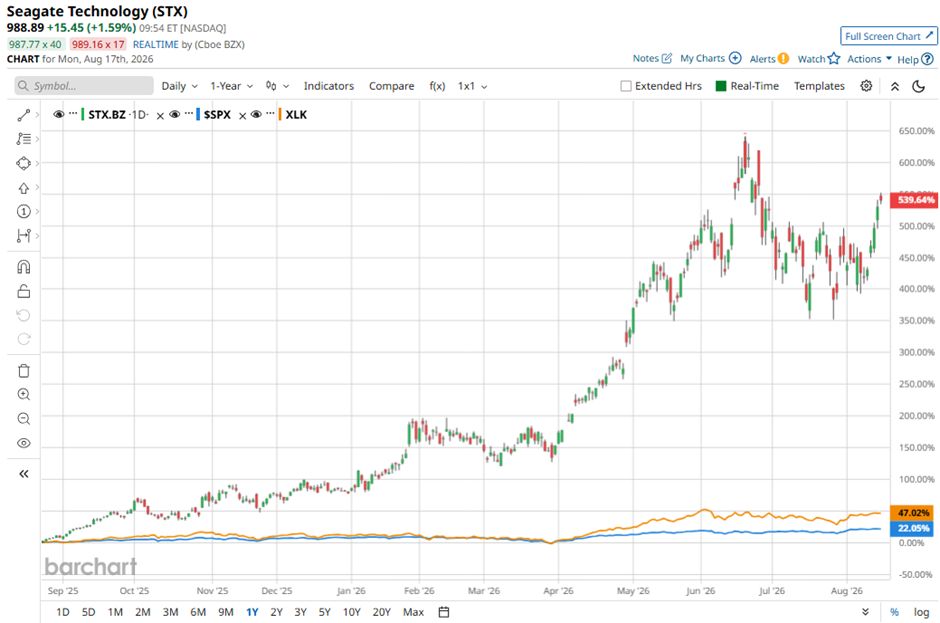Collapse header with double up chevron

(x=894, y=86)
